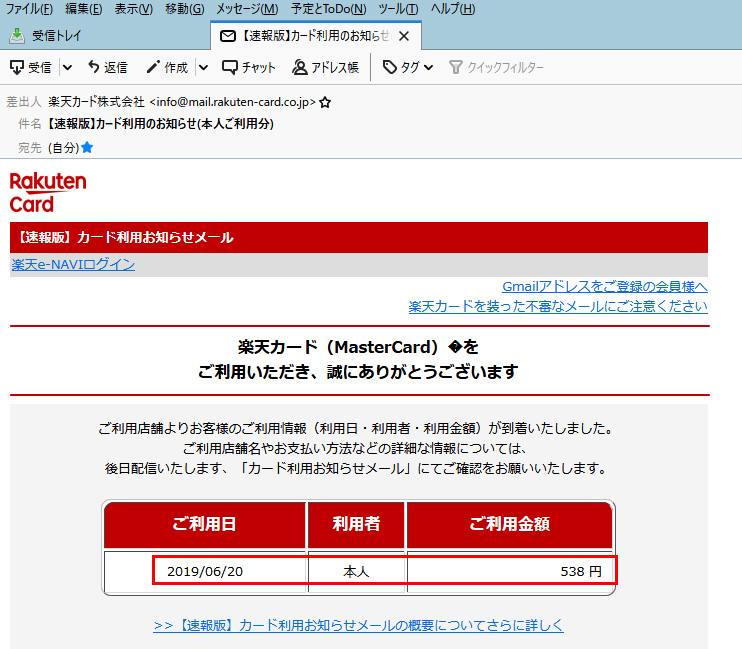This screenshot has height=649, width=742.
Task: Click the envelope icon on the mail tab
Action: click(x=228, y=36)
